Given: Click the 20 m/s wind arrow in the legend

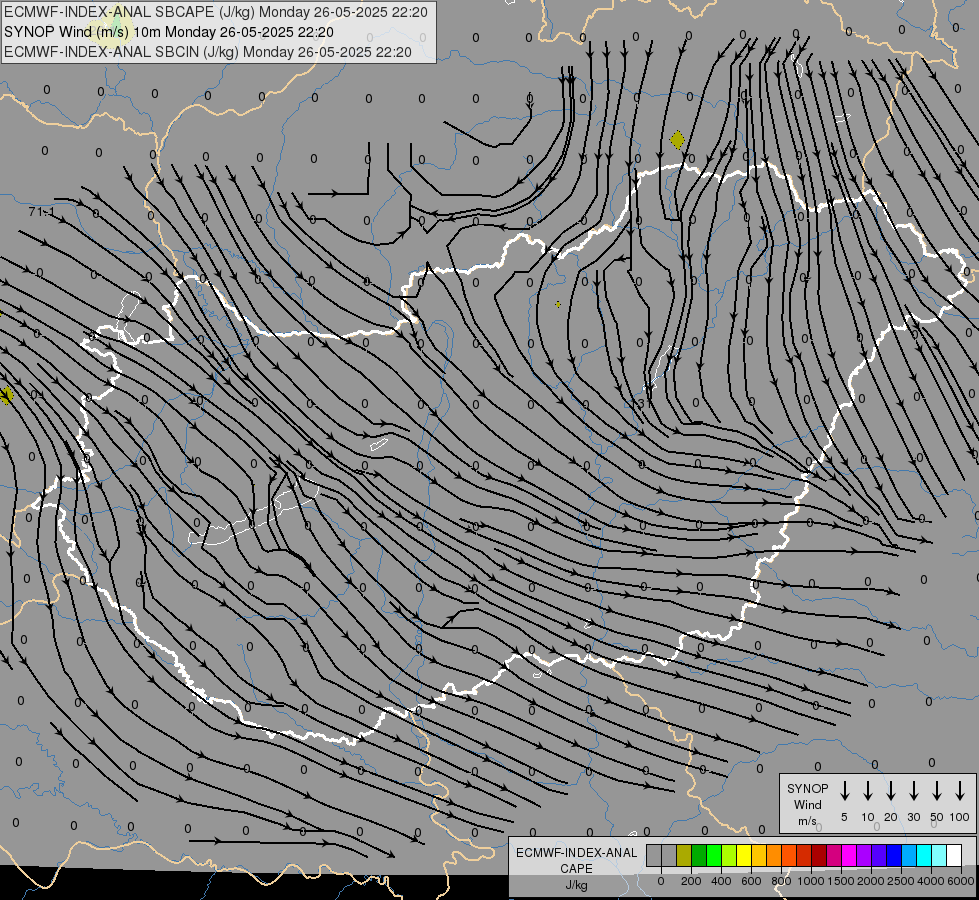Looking at the screenshot, I should pyautogui.click(x=890, y=791).
